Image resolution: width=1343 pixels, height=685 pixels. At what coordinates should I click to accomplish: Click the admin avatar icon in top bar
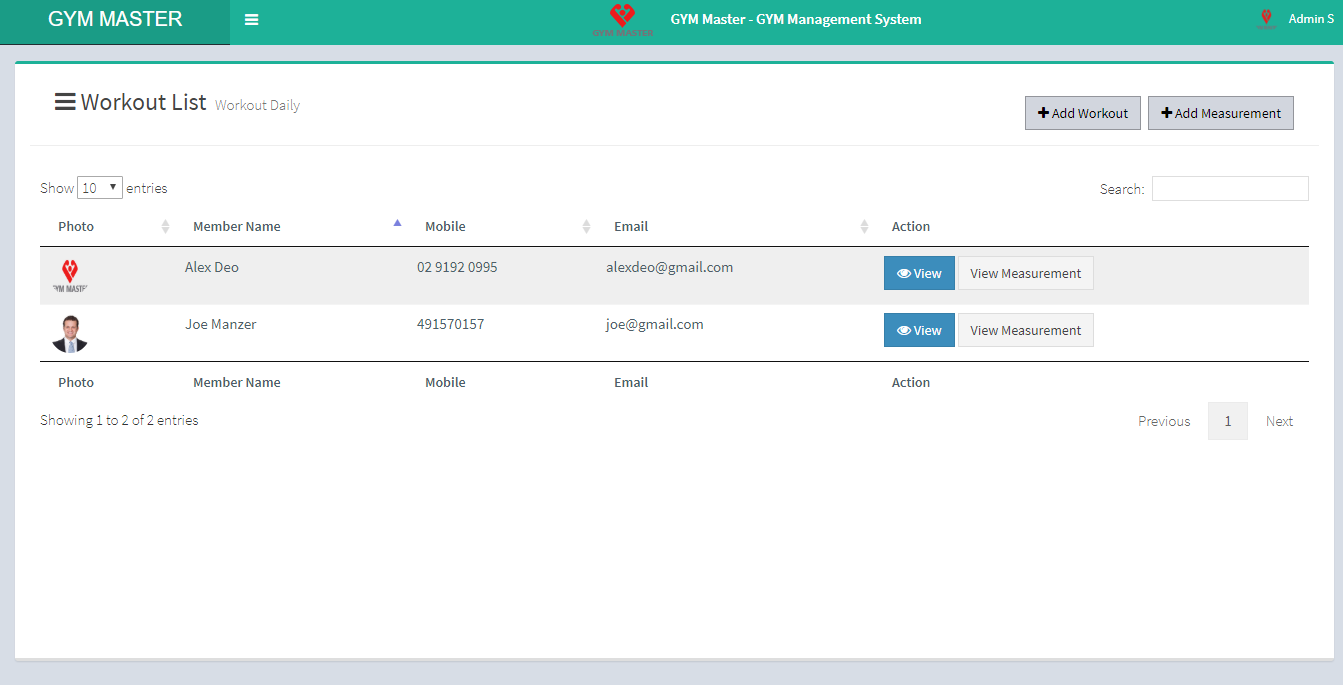tap(1266, 19)
